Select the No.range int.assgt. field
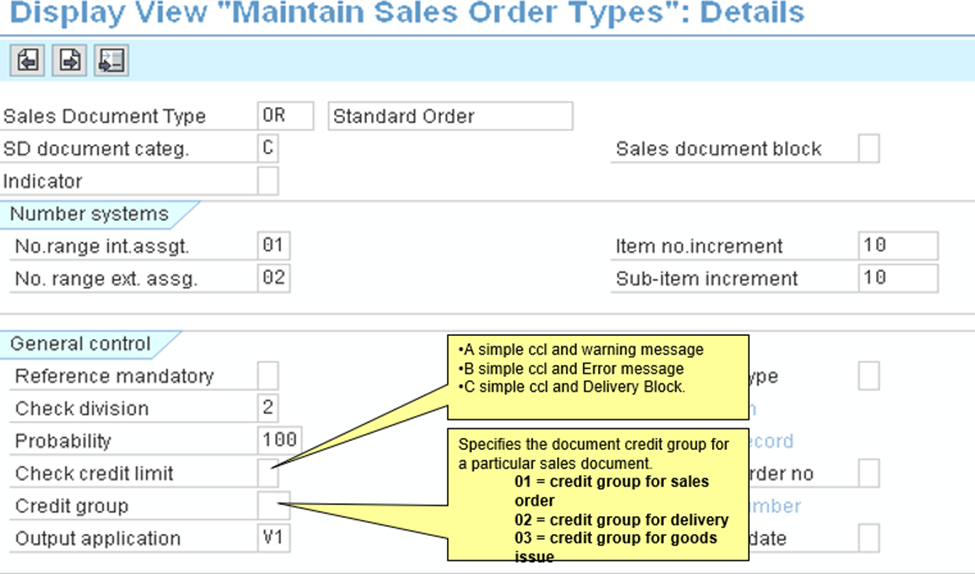975x574 pixels. (x=273, y=245)
